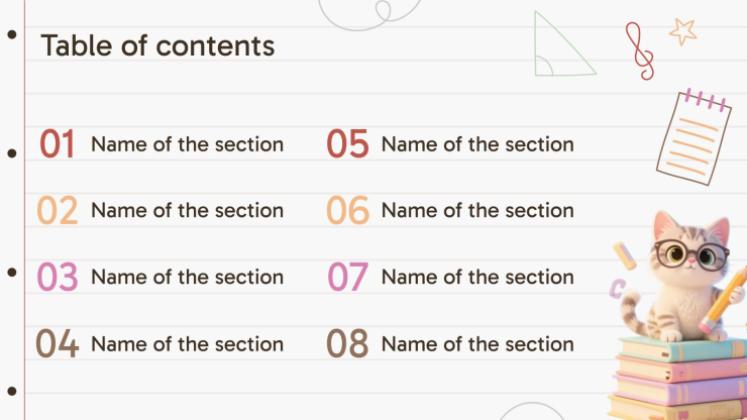Click the orange star outline
747x420 pixels.
point(683,31)
